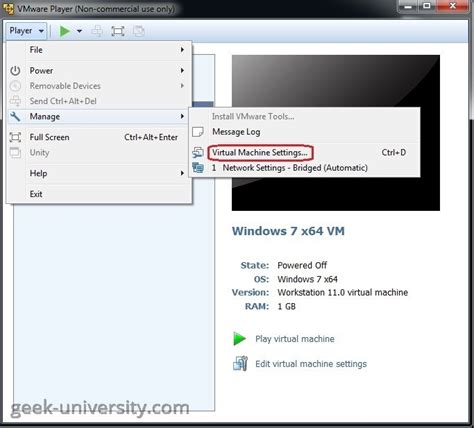Select the Manage menu entry
This screenshot has width=474, height=428.
pyautogui.click(x=99, y=116)
